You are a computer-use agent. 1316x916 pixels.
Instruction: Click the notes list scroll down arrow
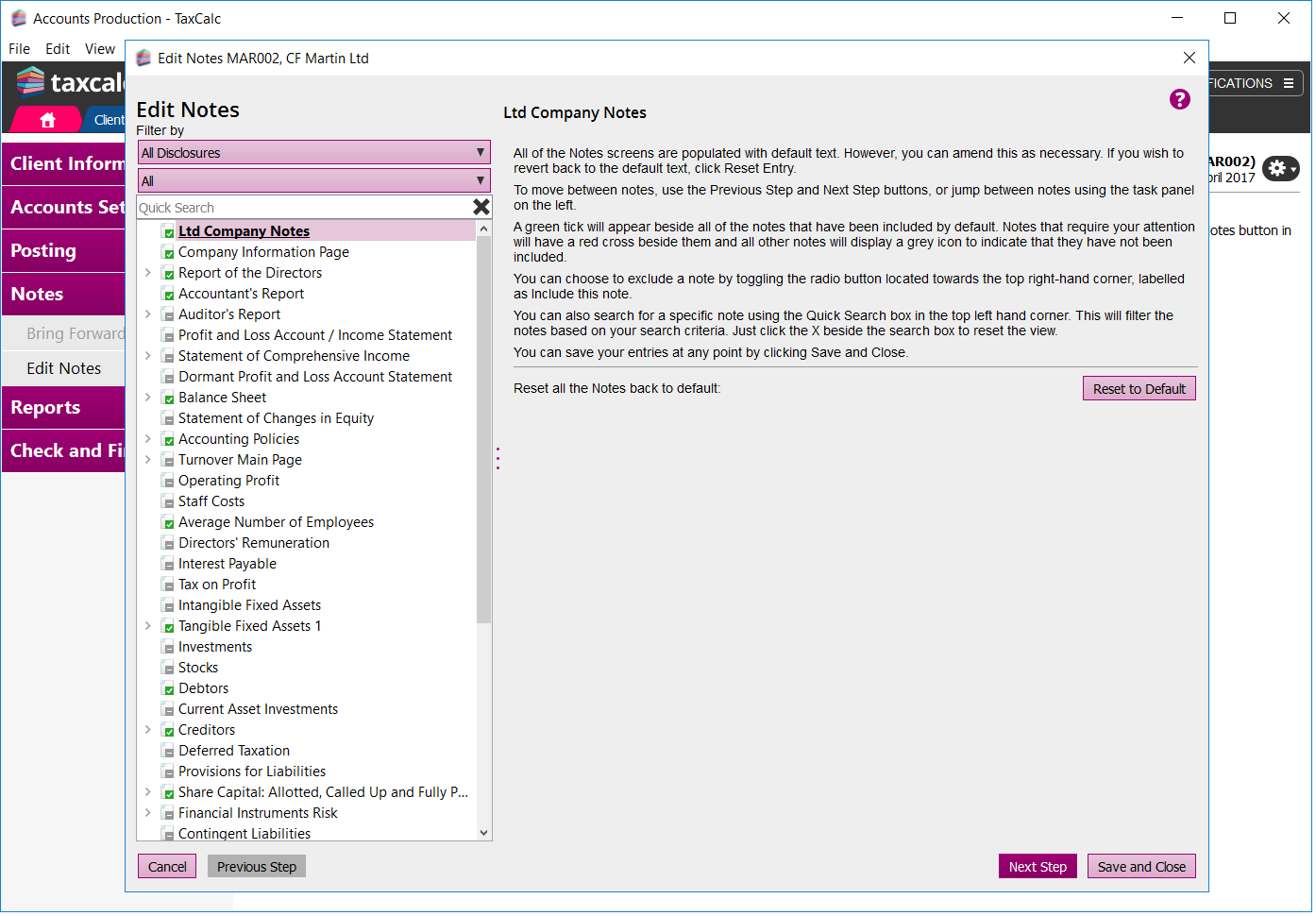click(484, 833)
